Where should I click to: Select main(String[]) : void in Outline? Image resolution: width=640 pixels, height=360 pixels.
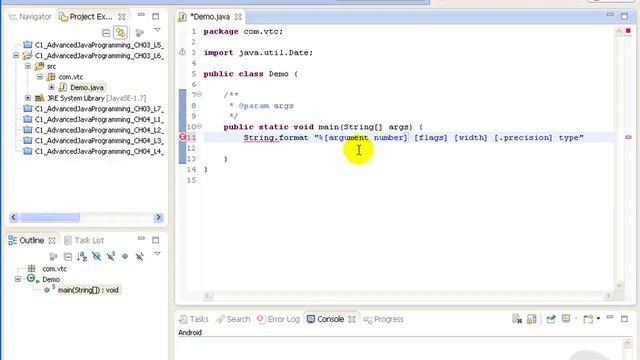coord(88,290)
